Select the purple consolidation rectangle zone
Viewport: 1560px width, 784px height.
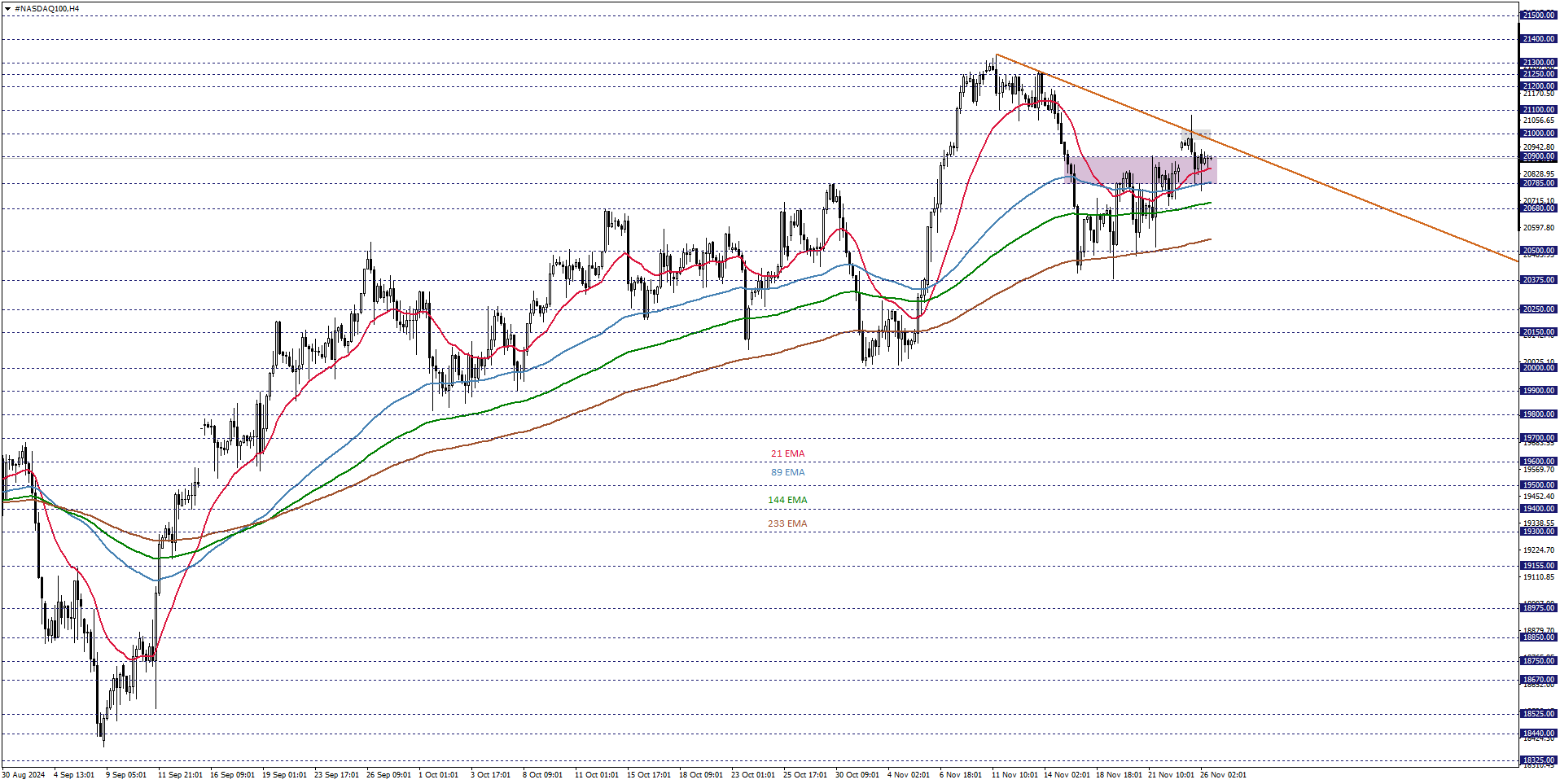pyautogui.click(x=1142, y=170)
